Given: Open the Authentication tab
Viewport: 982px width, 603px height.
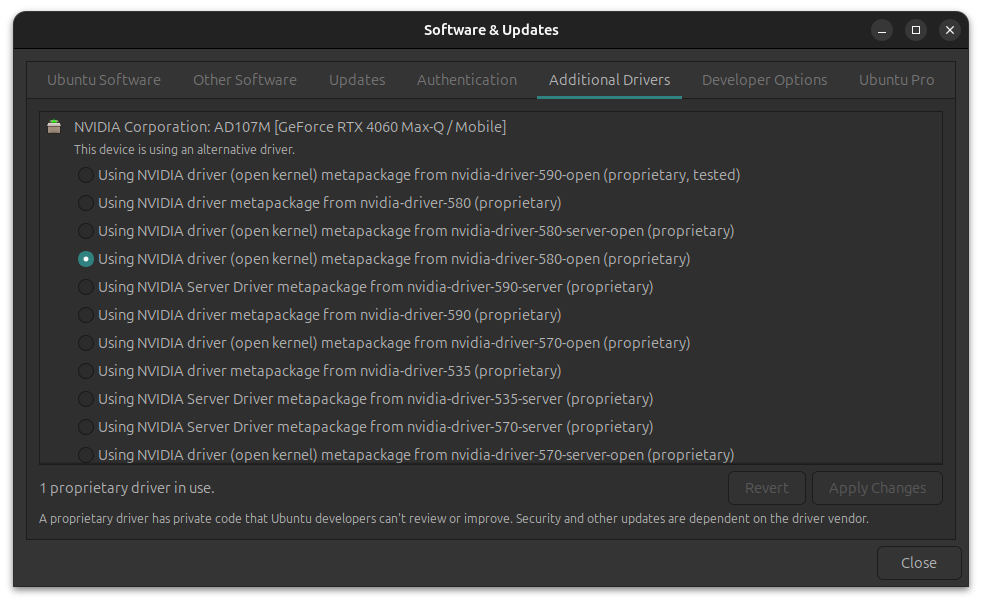Looking at the screenshot, I should [x=466, y=79].
